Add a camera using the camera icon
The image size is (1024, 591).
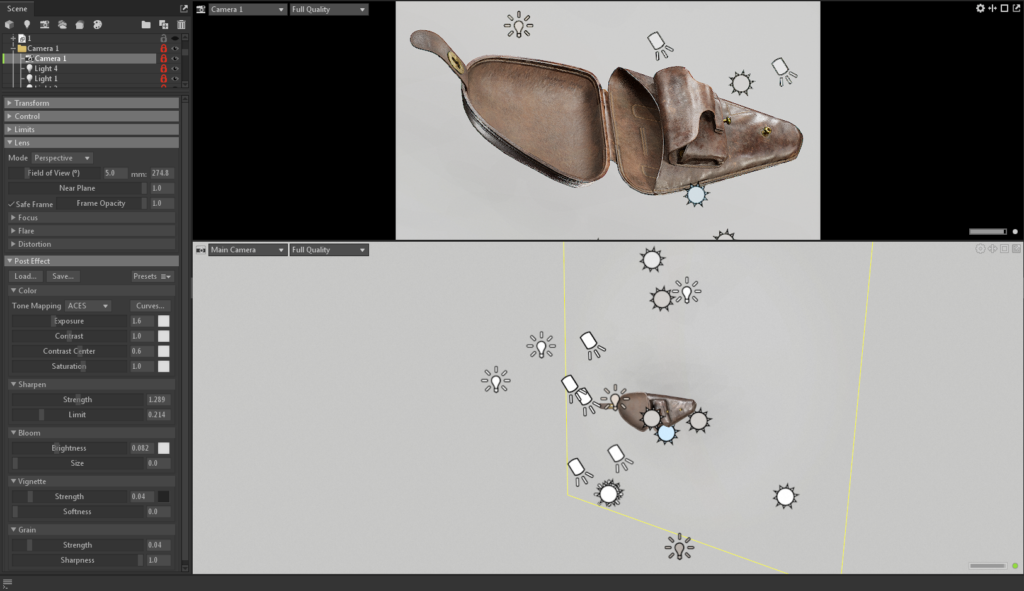click(x=45, y=24)
